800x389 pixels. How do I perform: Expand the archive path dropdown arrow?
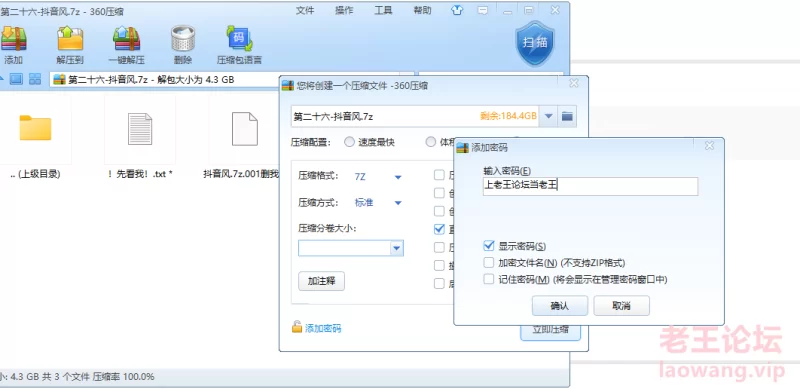pos(548,116)
